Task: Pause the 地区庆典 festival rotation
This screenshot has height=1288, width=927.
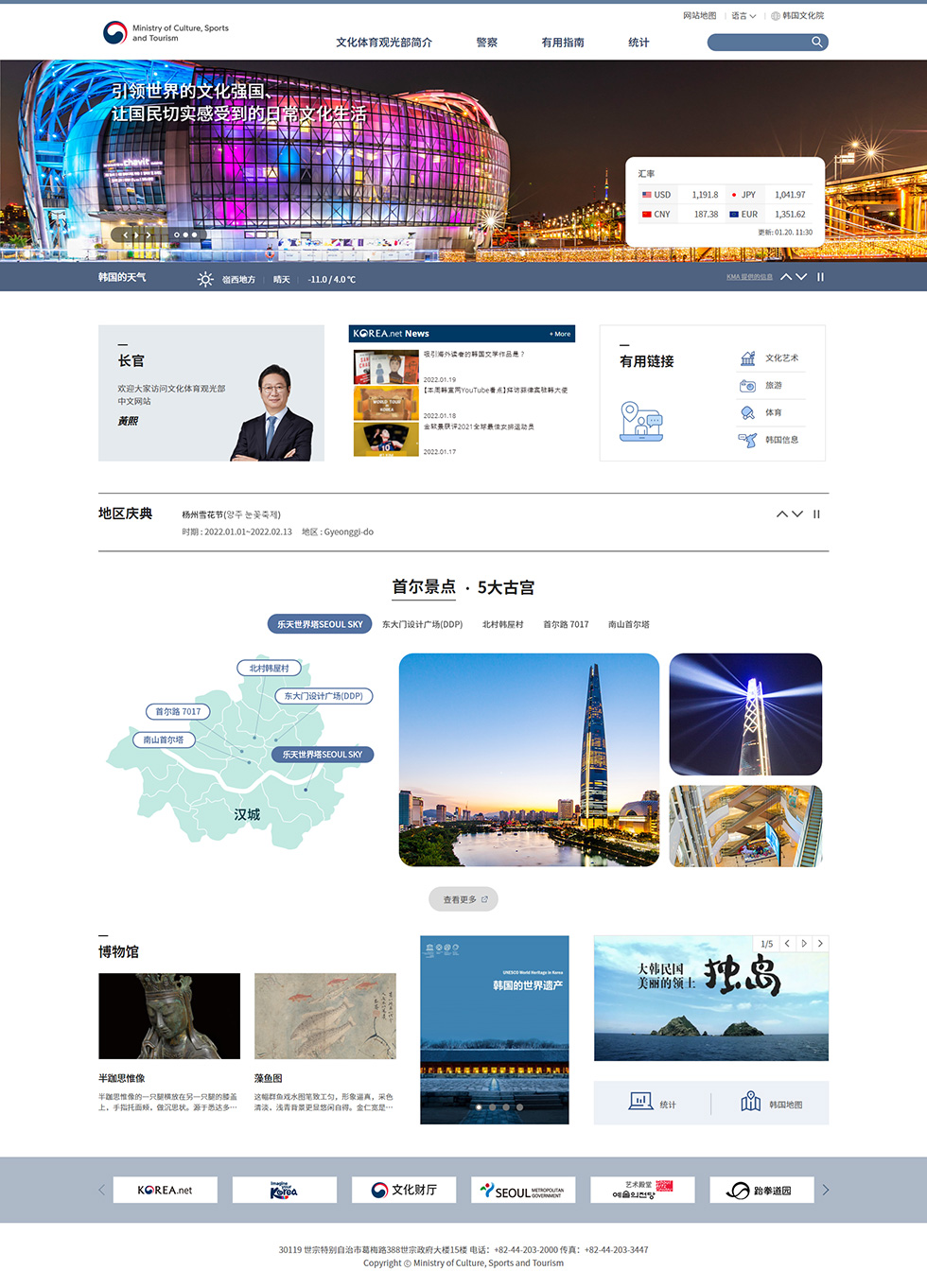Action: 816,514
